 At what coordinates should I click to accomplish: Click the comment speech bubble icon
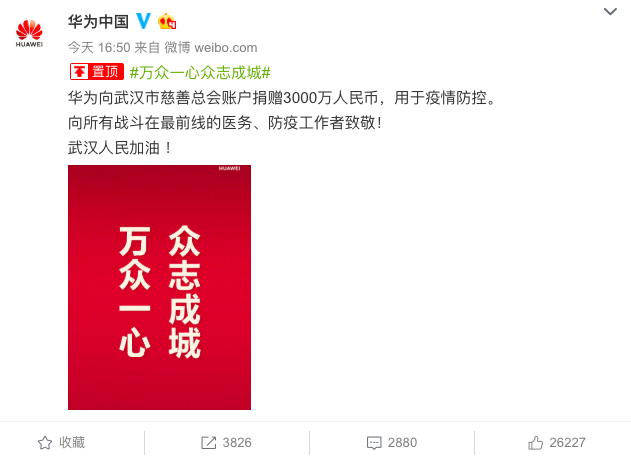pyautogui.click(x=374, y=443)
